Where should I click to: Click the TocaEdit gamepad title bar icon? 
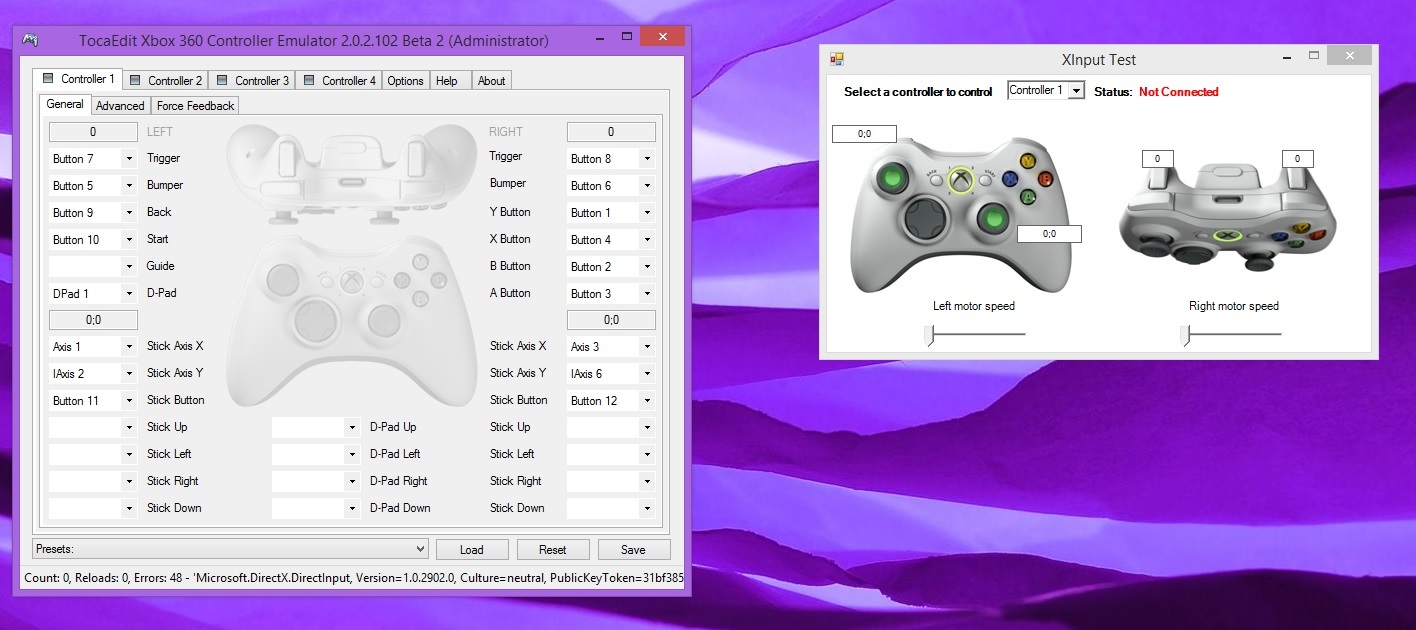pyautogui.click(x=31, y=40)
